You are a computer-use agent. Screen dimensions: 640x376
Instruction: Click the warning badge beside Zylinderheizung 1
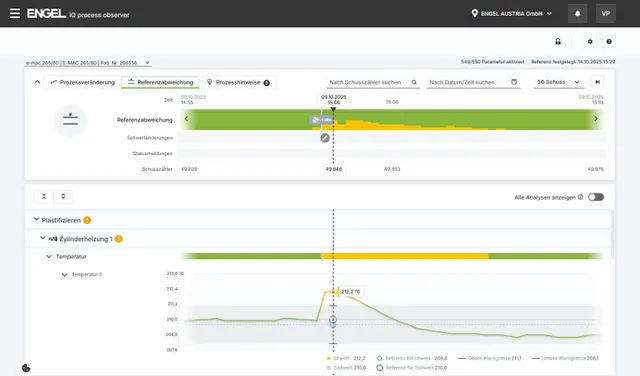coord(118,239)
